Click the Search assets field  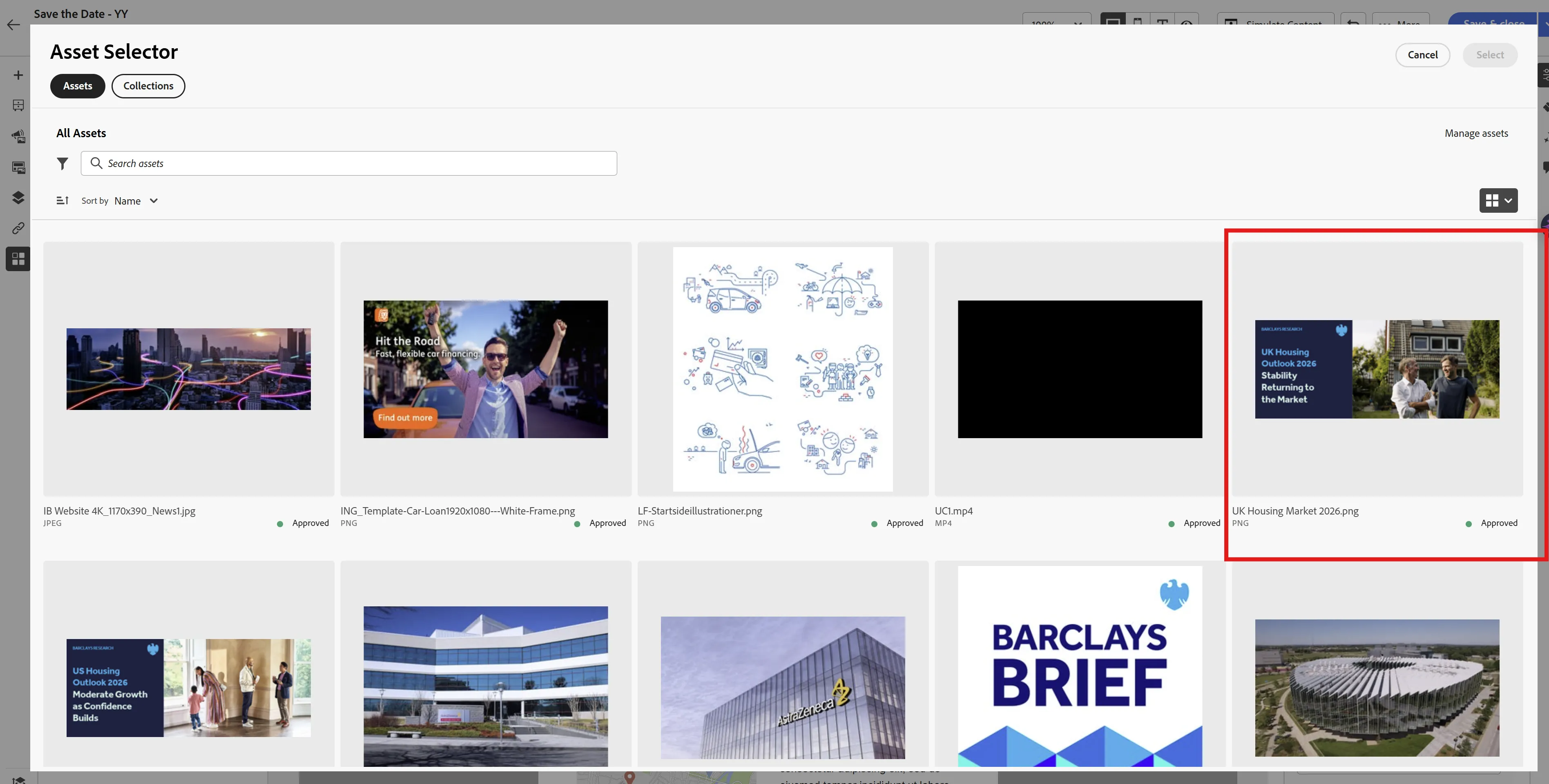(349, 163)
